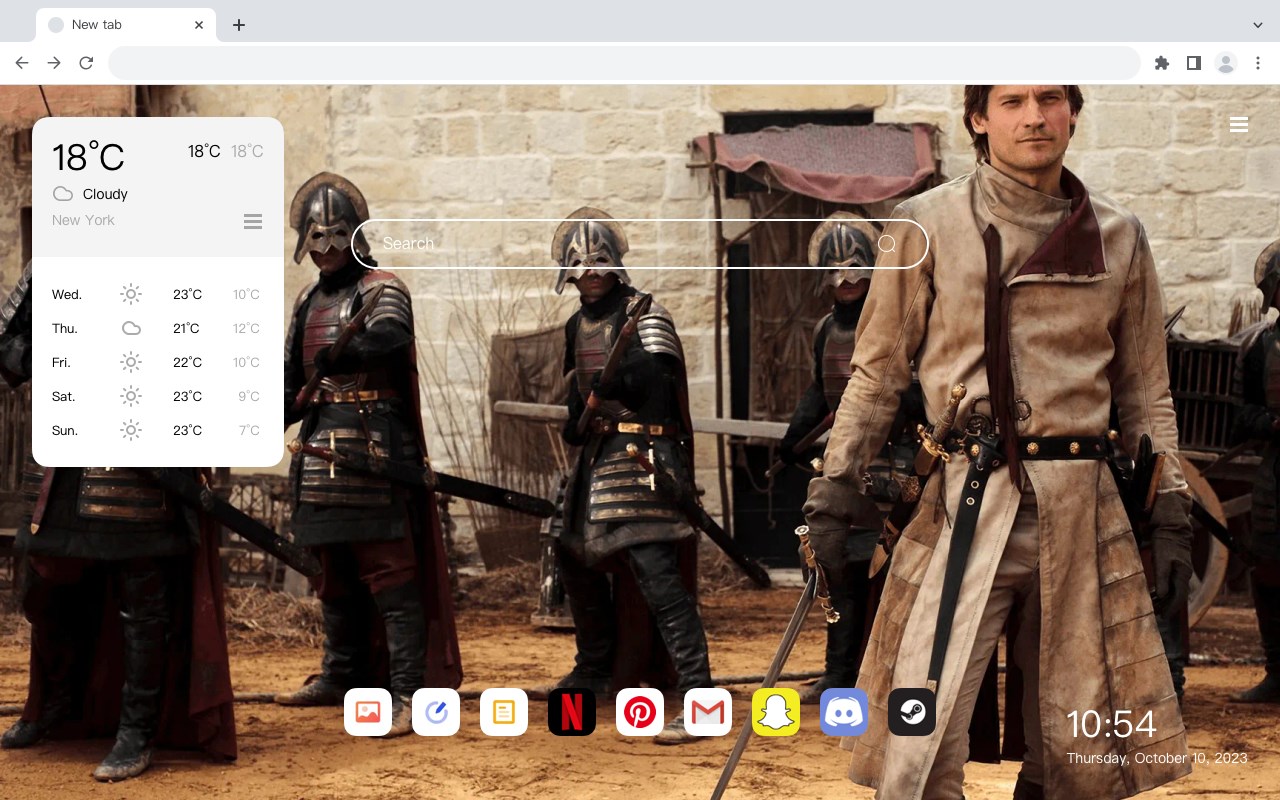Screen dimensions: 1280x800
Task: Open a new tab with plus button
Action: [238, 25]
